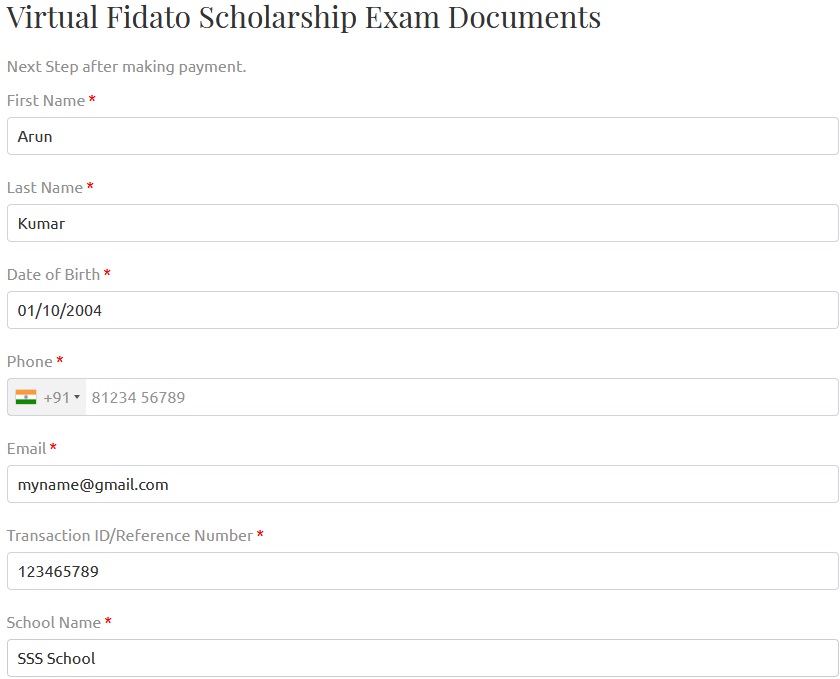
Task: Click the School Name label
Action: click(54, 623)
